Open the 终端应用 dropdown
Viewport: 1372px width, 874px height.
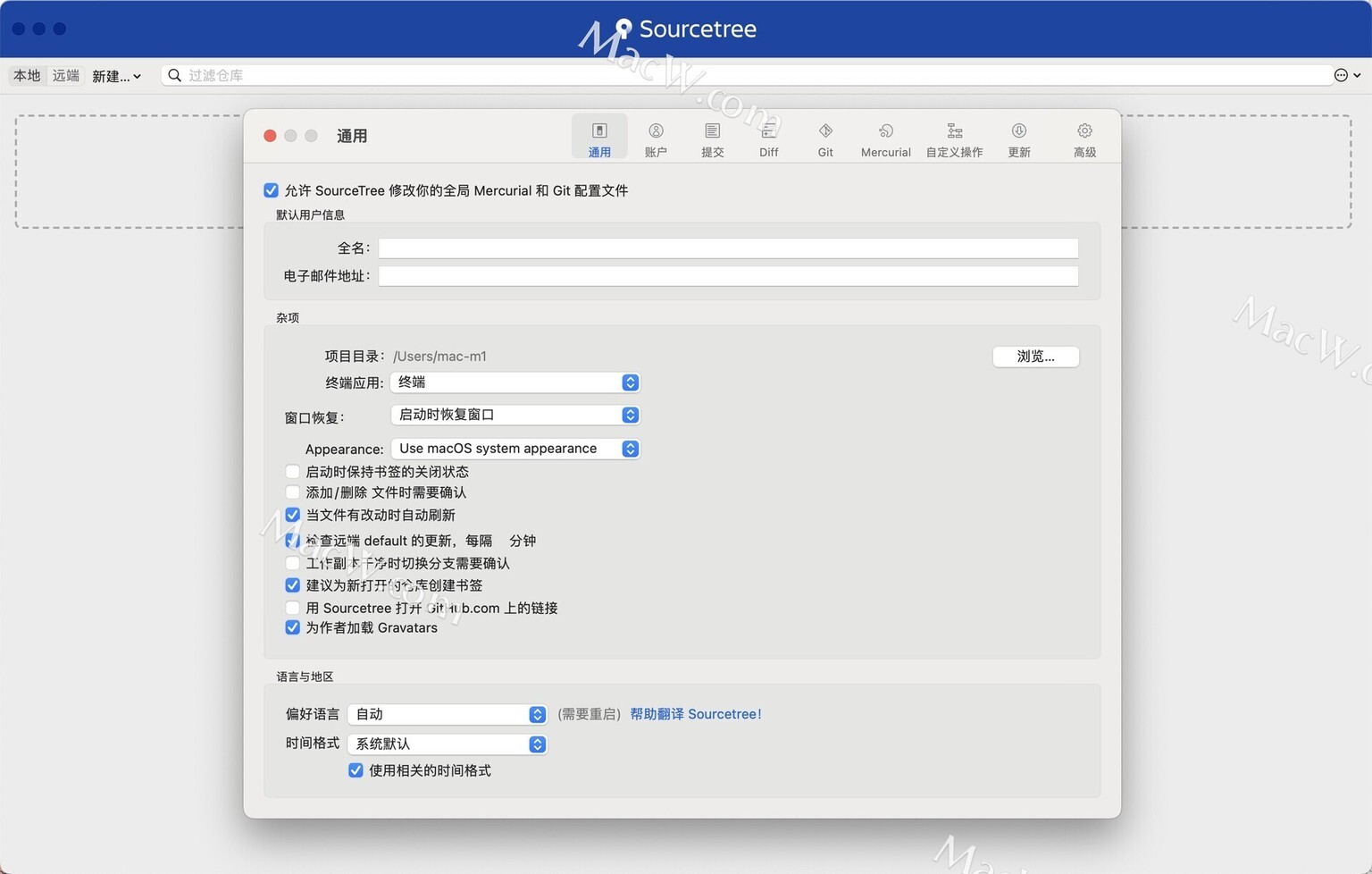click(515, 382)
